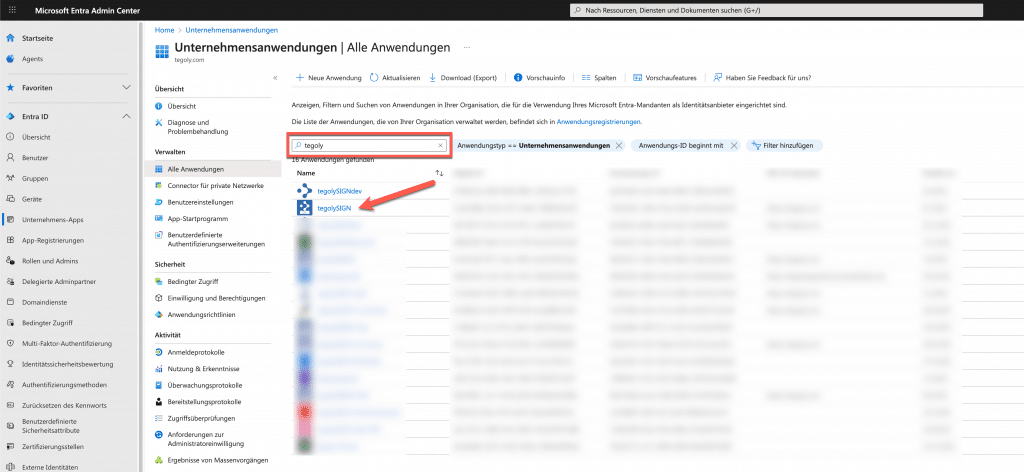Open Anmeldeprotokolle under Aktivität
Screen dimensions: 1024x472
click(196, 352)
